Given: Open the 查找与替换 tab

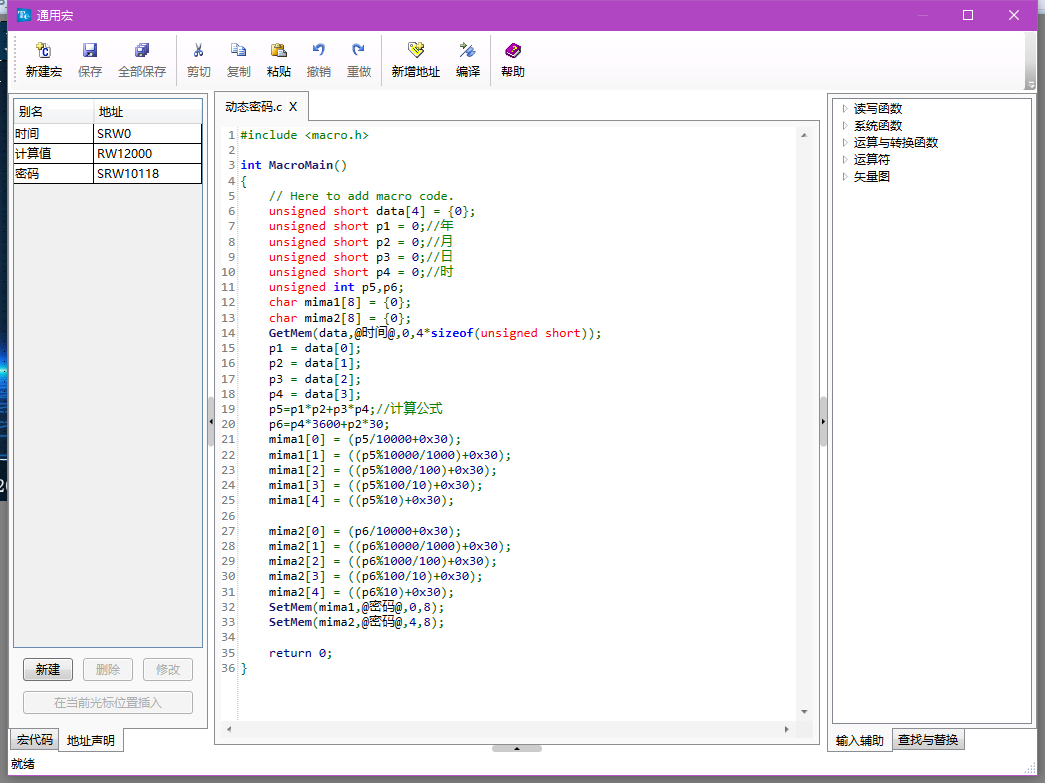Looking at the screenshot, I should click(928, 740).
